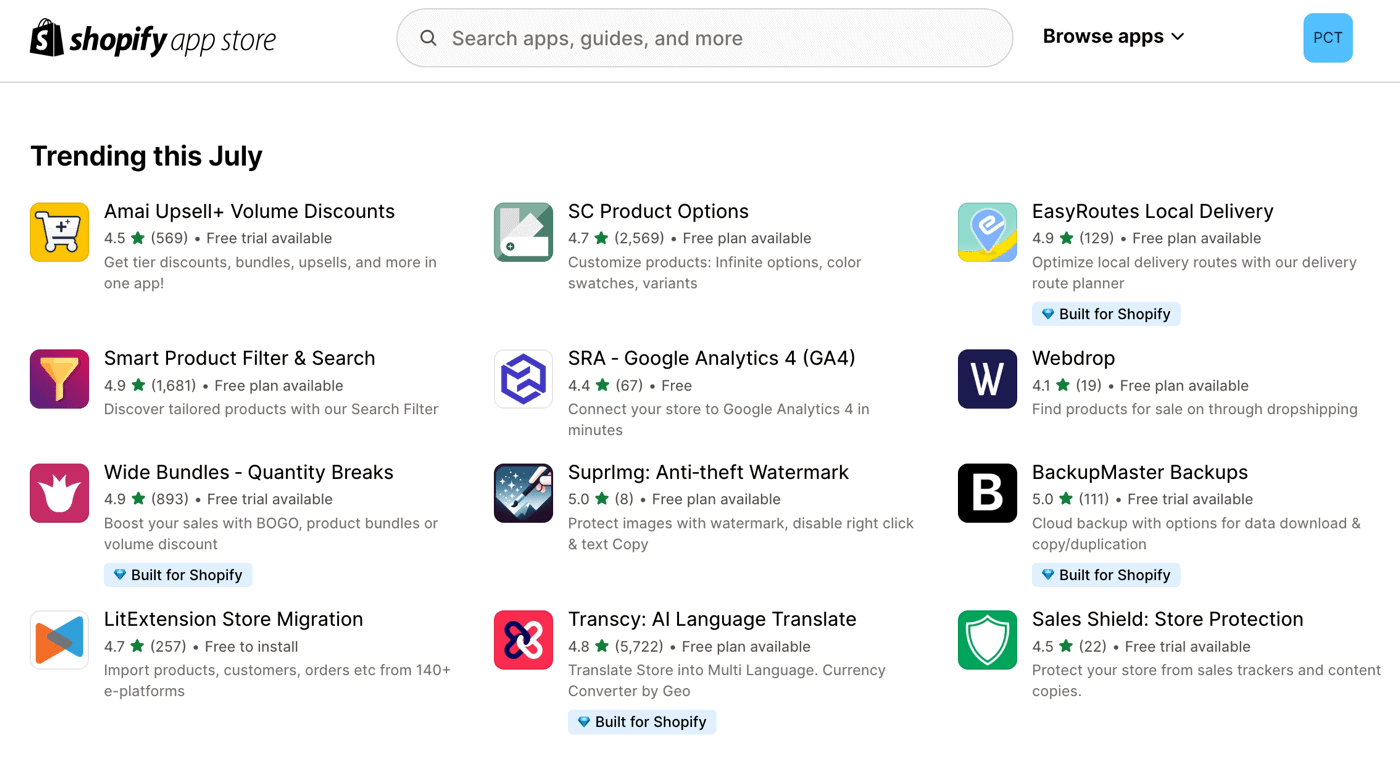Click Built for Shopify badge under EasyRoutes
1400x758 pixels.
[x=1106, y=314]
